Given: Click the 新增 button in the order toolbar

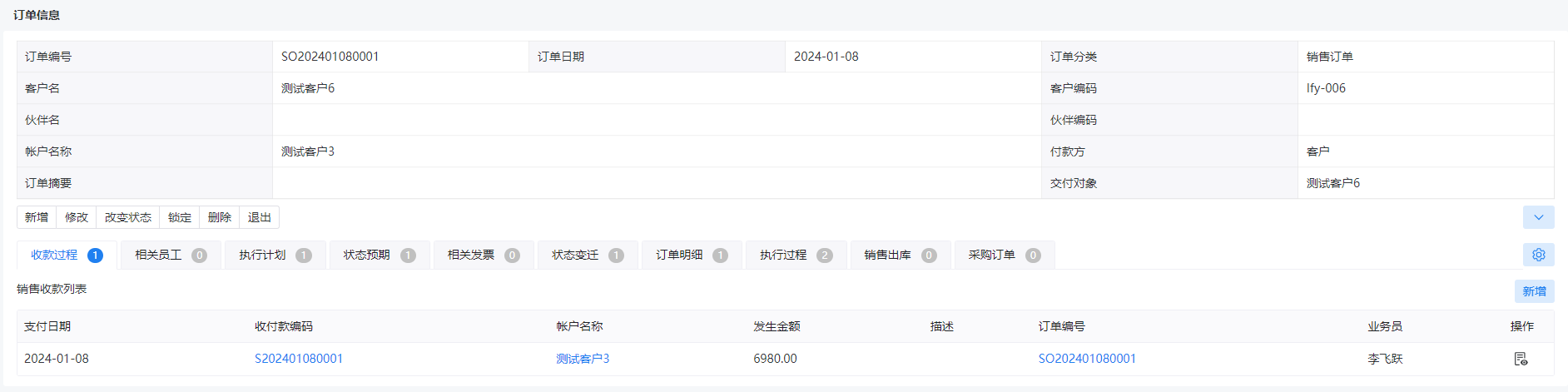Looking at the screenshot, I should click(37, 217).
